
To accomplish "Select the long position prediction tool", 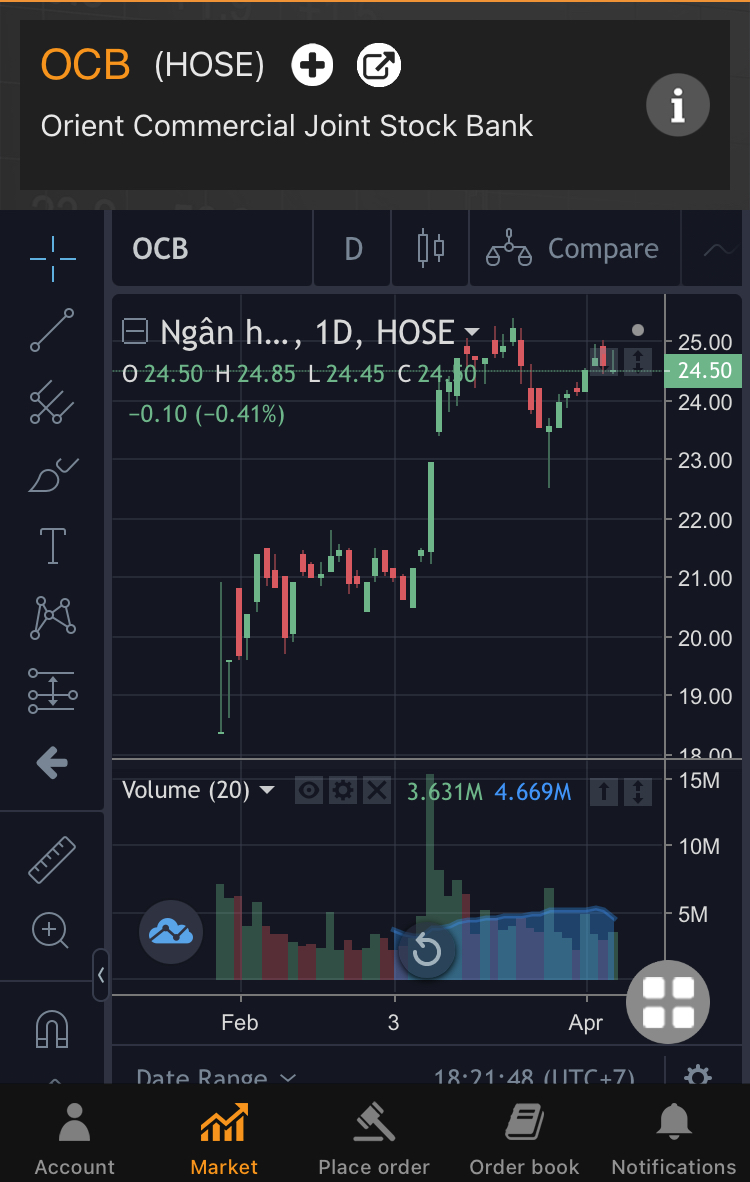I will [x=53, y=691].
